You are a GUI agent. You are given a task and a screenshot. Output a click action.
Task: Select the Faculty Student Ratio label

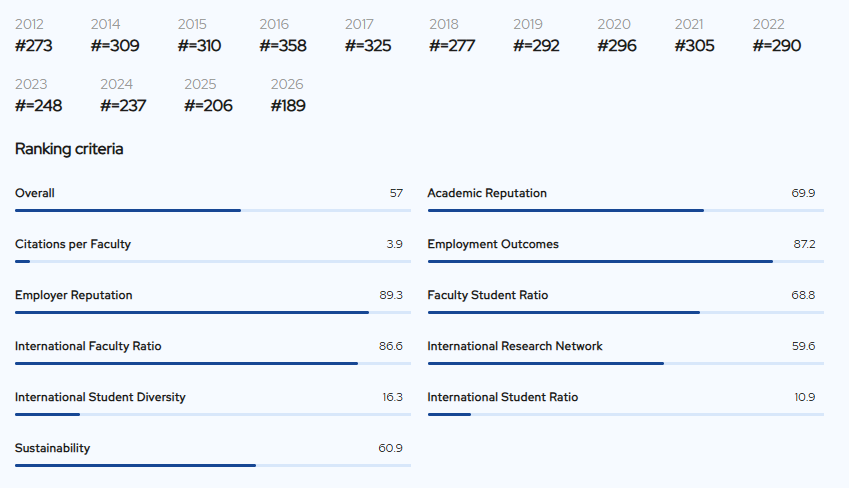point(487,295)
